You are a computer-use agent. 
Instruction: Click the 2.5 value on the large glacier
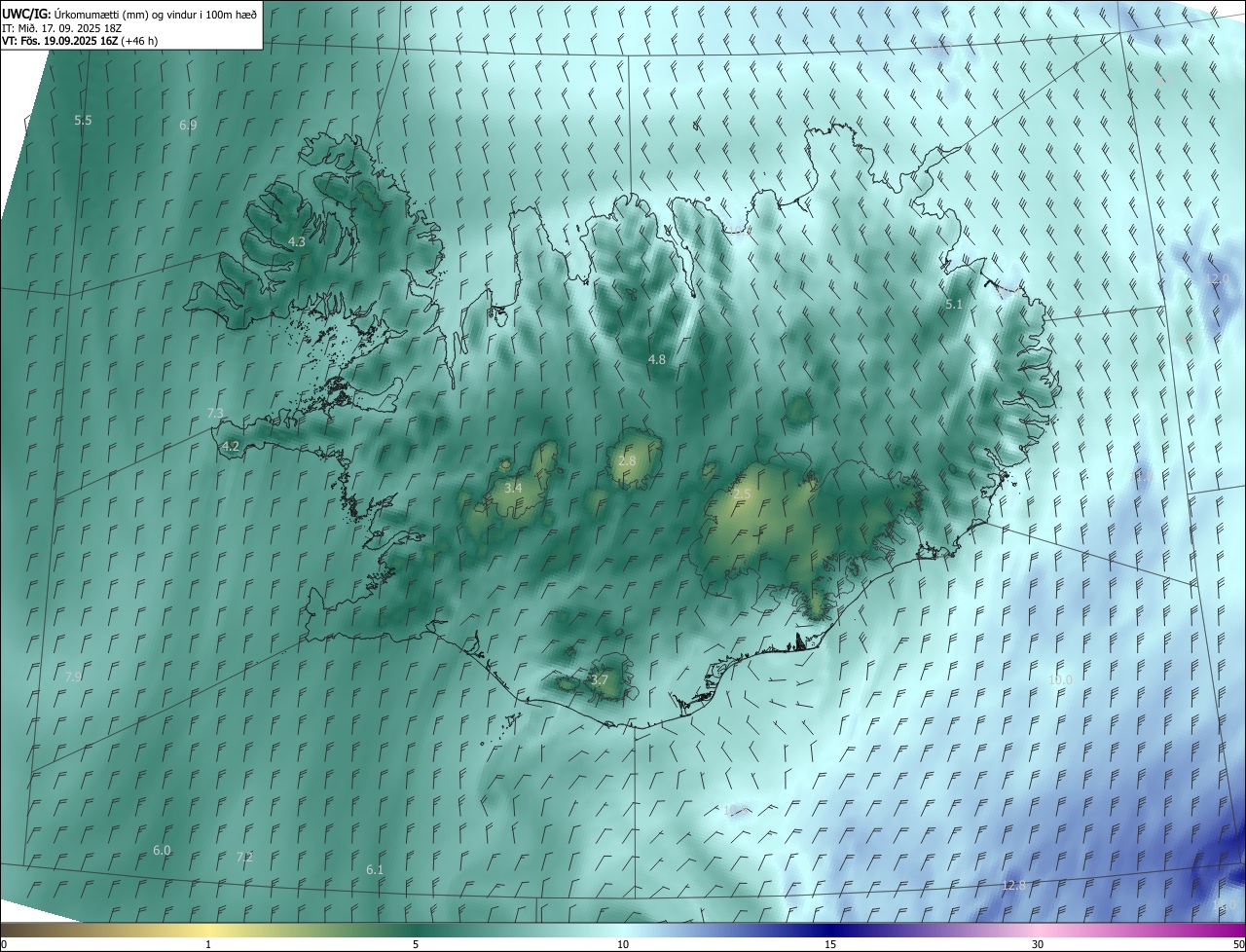click(742, 494)
